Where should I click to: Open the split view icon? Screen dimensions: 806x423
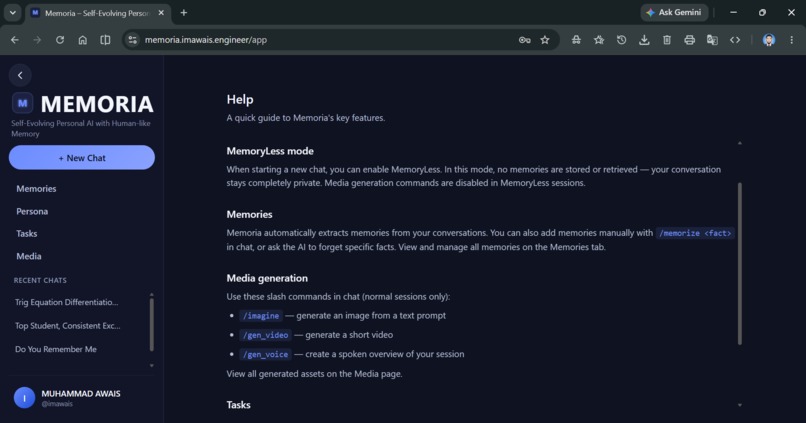click(105, 40)
